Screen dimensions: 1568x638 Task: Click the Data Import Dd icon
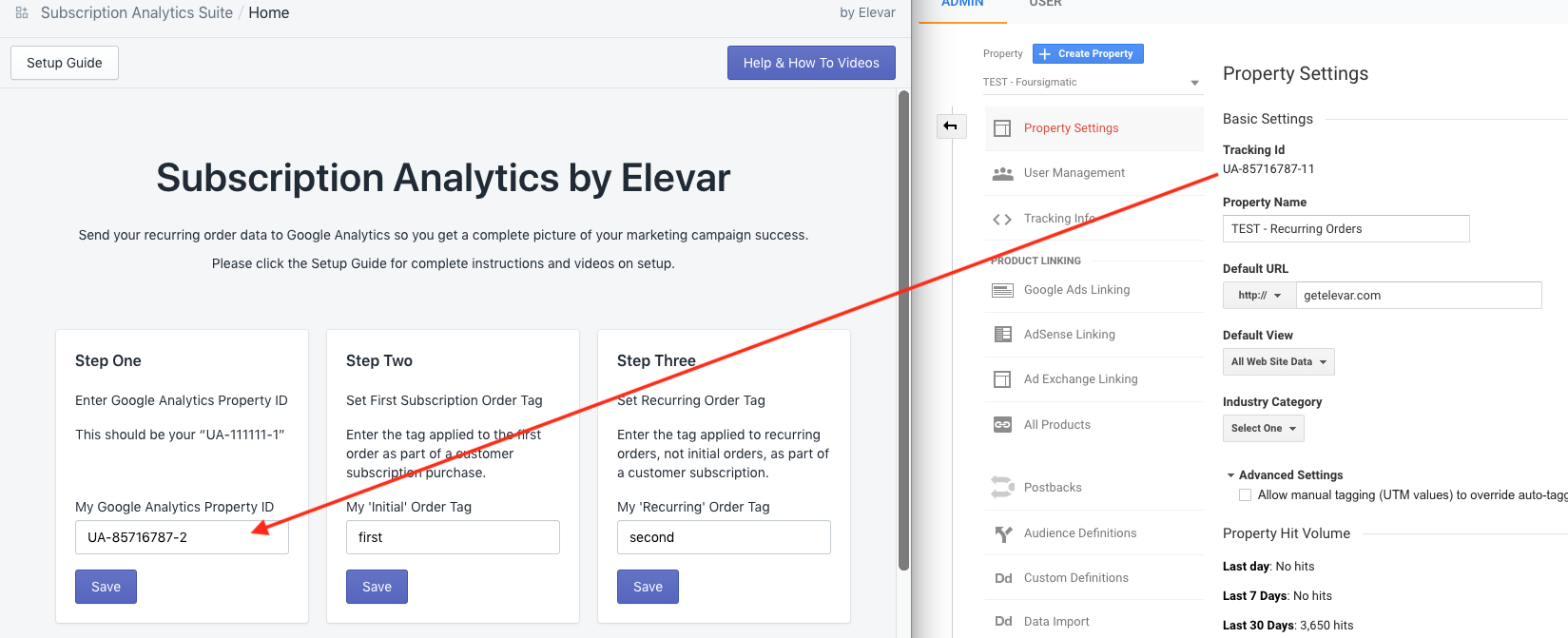coord(1003,622)
